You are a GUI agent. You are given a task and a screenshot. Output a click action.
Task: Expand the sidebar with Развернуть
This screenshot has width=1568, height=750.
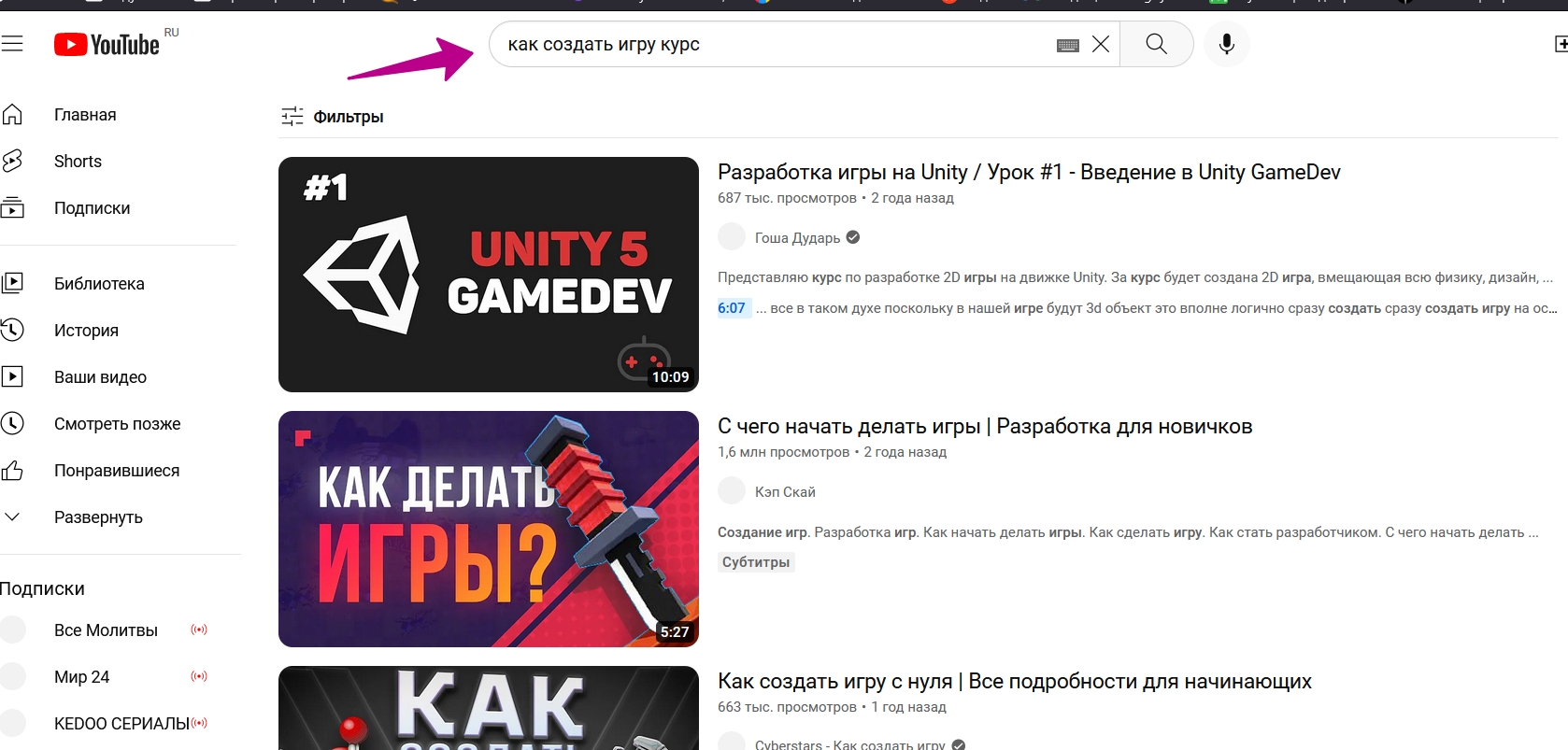click(98, 517)
